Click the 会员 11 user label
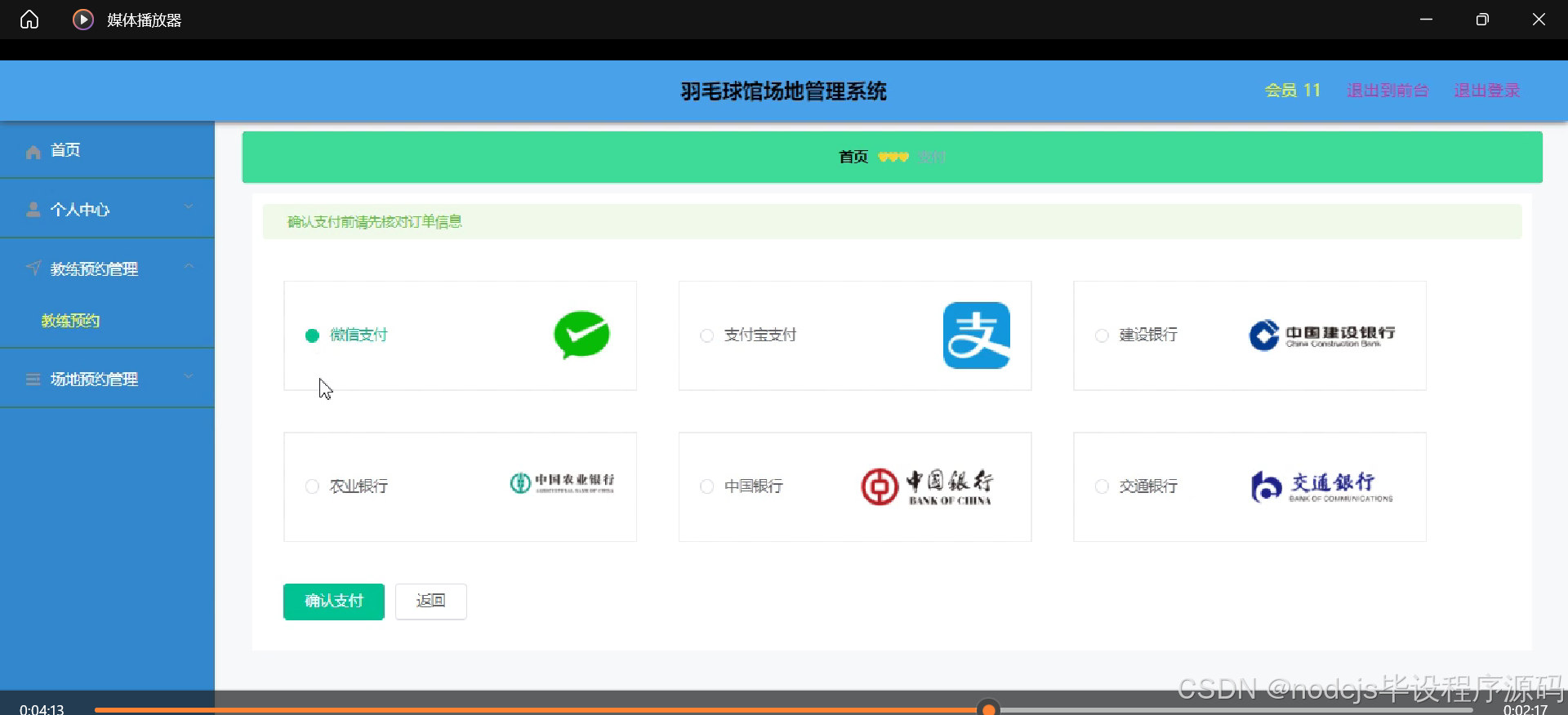1568x715 pixels. (1293, 91)
